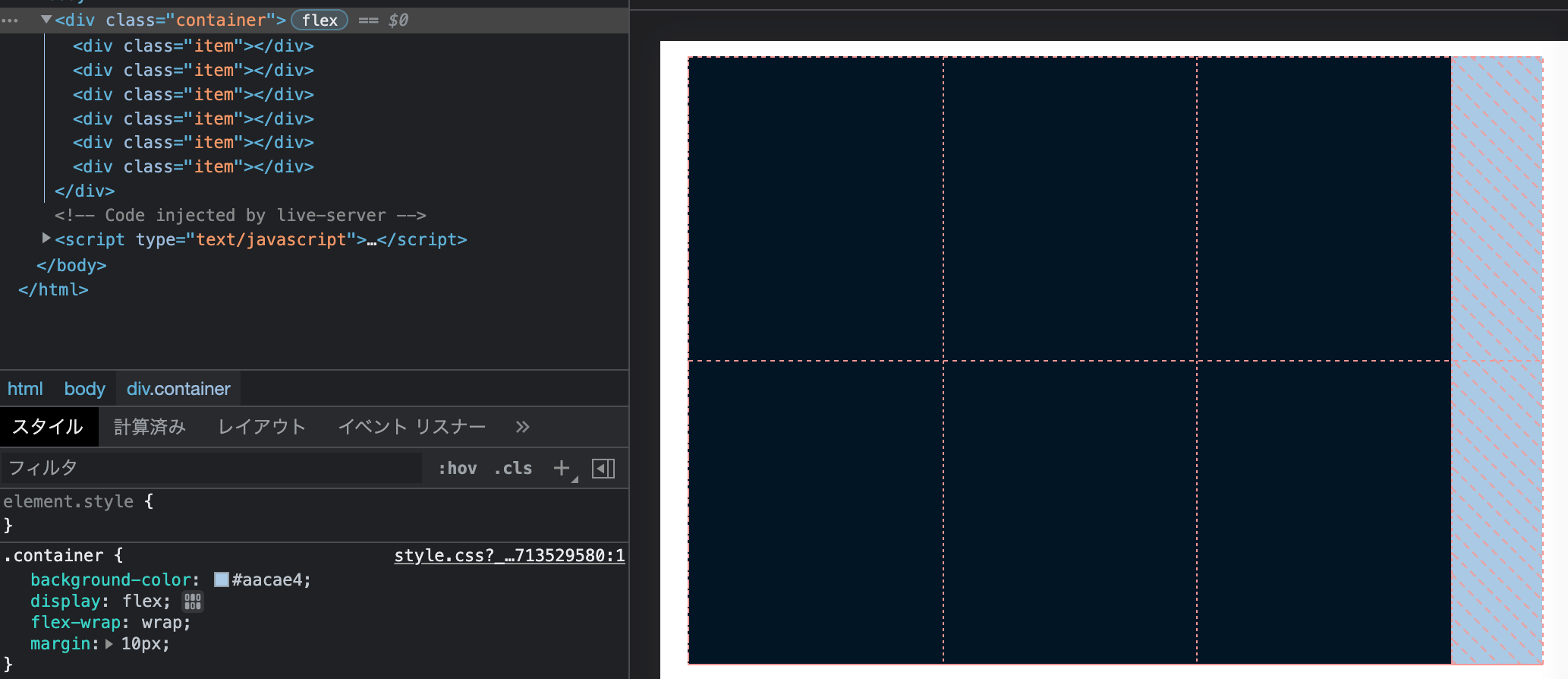Select the third div class item row
The image size is (1568, 679).
(194, 95)
